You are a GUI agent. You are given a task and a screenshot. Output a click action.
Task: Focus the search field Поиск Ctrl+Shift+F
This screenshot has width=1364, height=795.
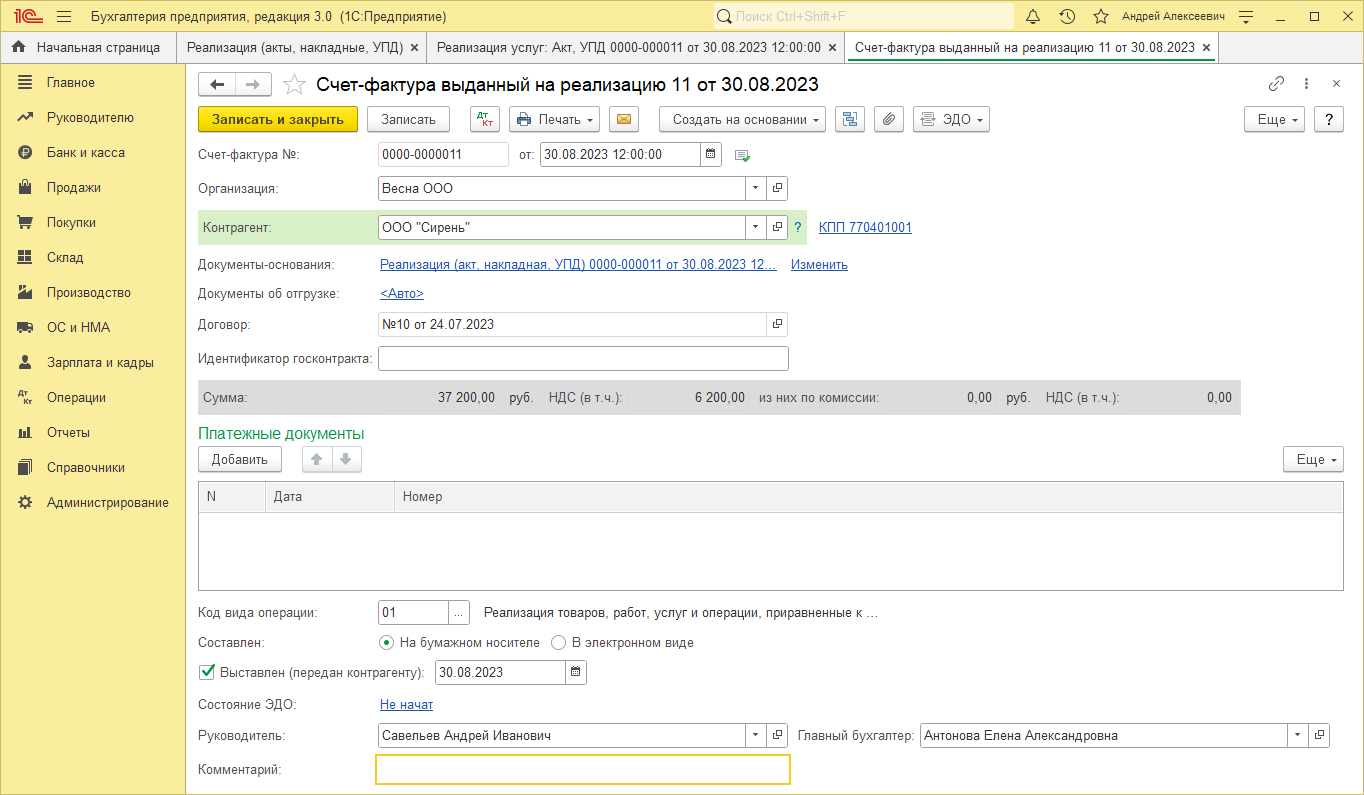863,17
